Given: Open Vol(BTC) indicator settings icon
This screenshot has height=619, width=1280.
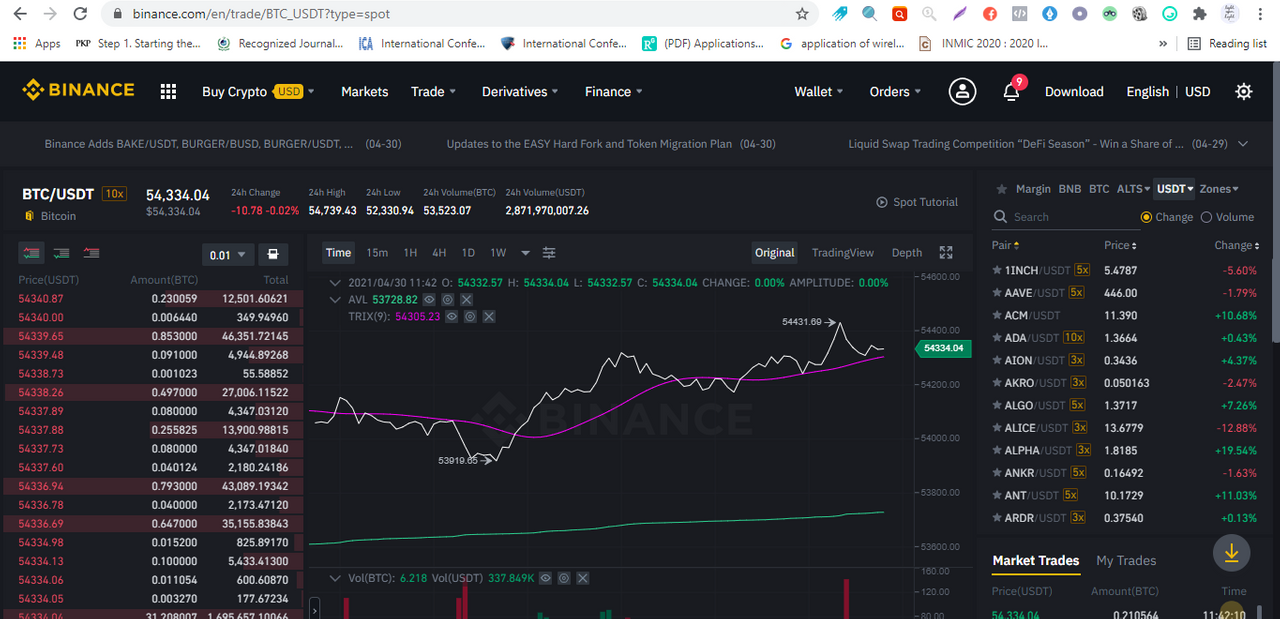Looking at the screenshot, I should click(564, 578).
